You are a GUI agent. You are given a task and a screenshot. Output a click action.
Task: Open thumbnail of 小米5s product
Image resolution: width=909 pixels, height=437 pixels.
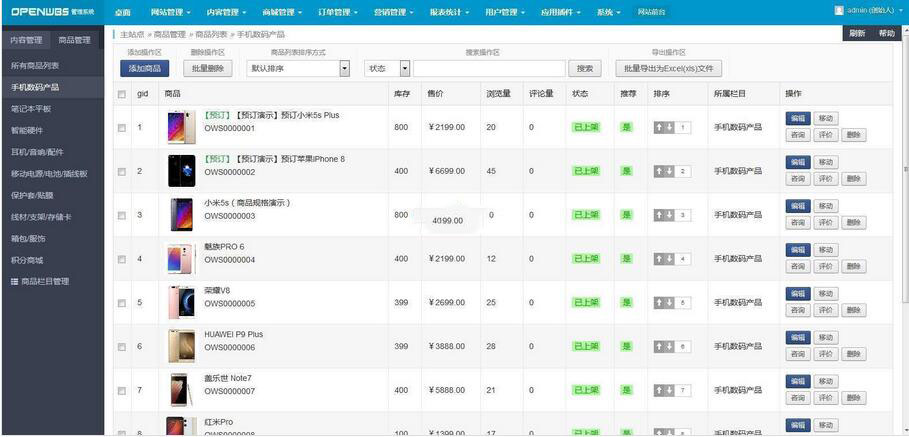(181, 215)
